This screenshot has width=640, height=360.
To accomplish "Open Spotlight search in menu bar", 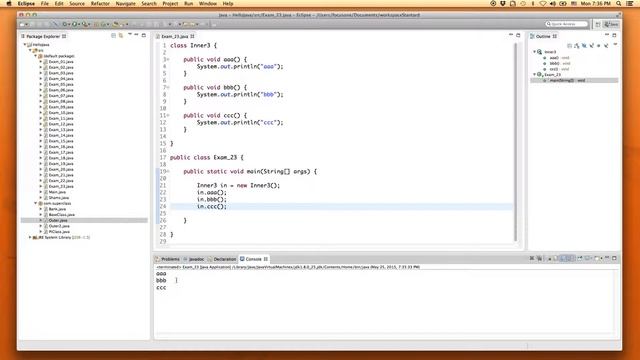I will (619, 3).
